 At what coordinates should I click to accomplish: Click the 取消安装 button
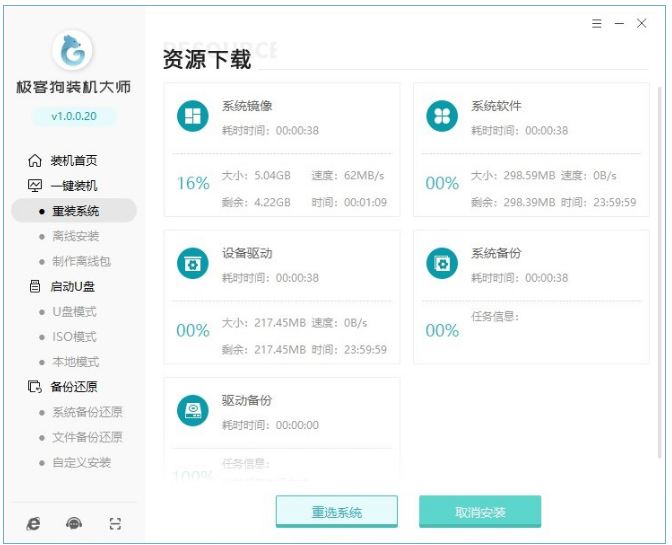(x=480, y=512)
